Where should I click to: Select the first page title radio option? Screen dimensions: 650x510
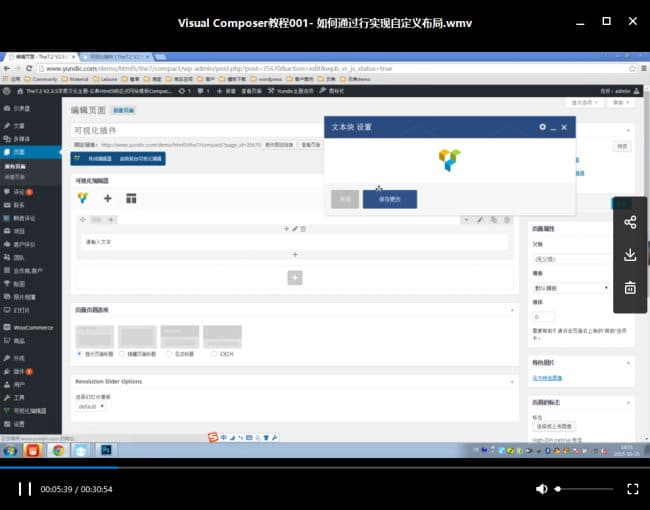tap(79, 354)
